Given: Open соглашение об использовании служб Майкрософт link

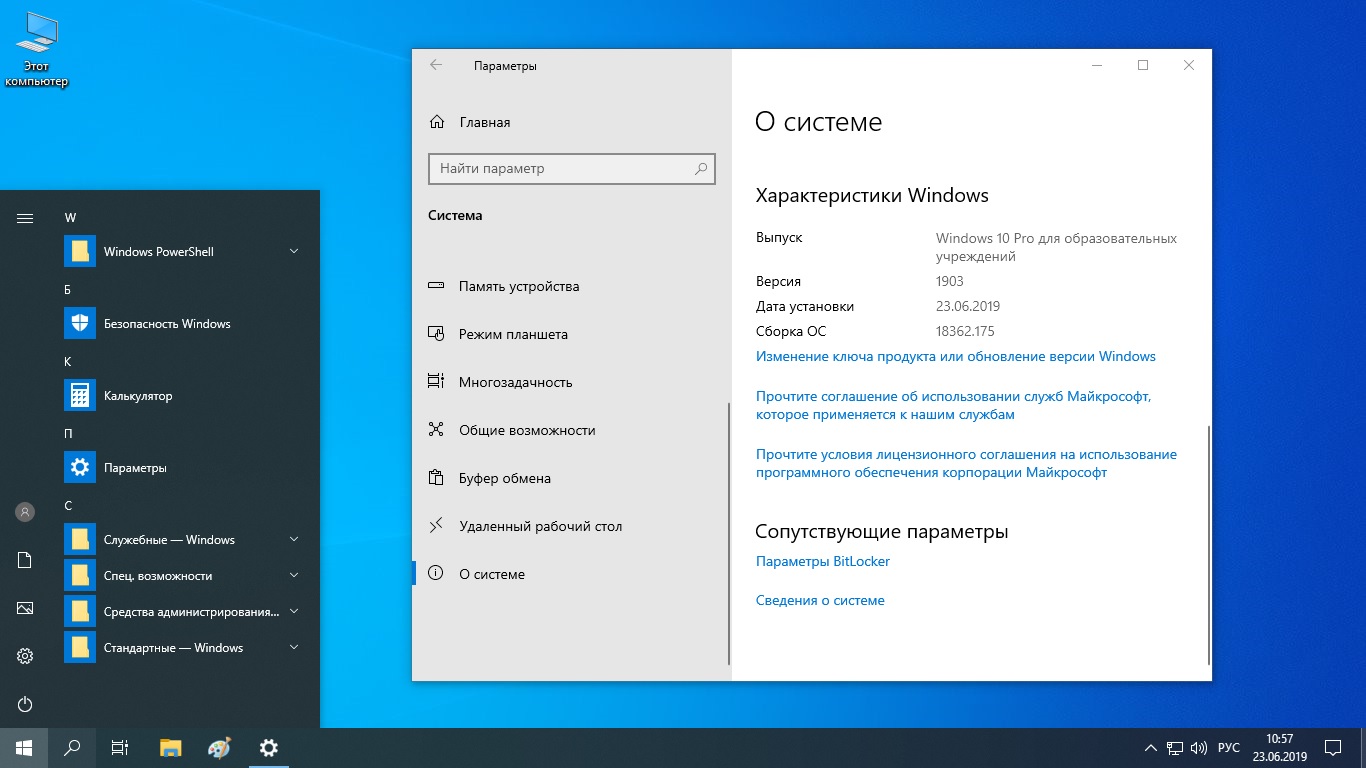Looking at the screenshot, I should click(x=953, y=405).
